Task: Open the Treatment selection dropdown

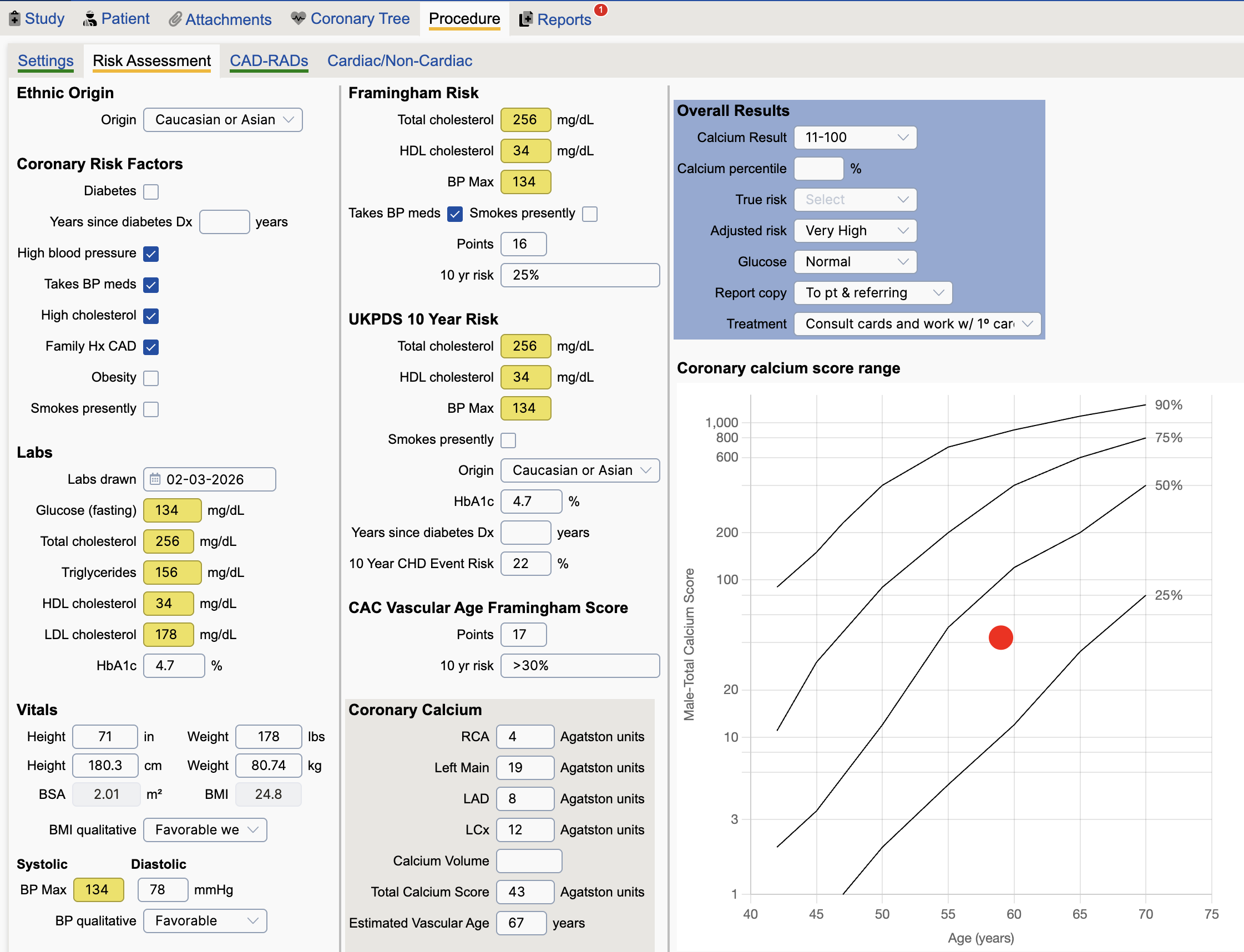Action: click(917, 324)
